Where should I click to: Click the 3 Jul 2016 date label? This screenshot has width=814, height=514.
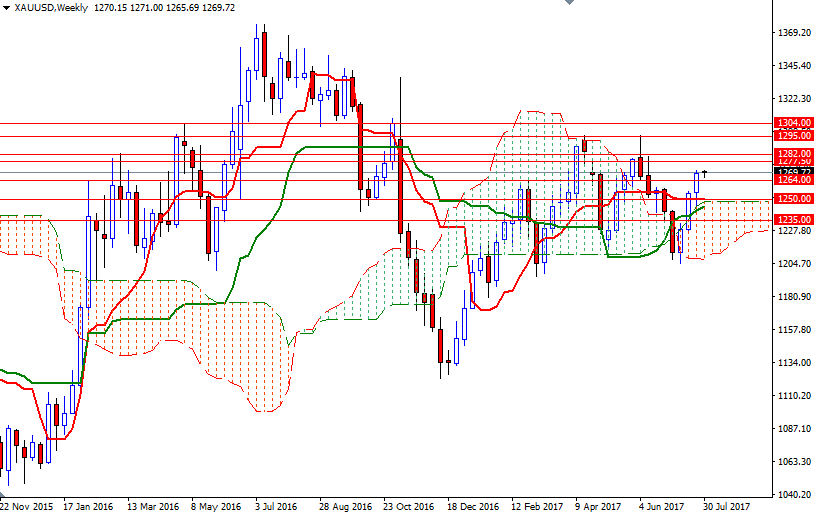(276, 507)
